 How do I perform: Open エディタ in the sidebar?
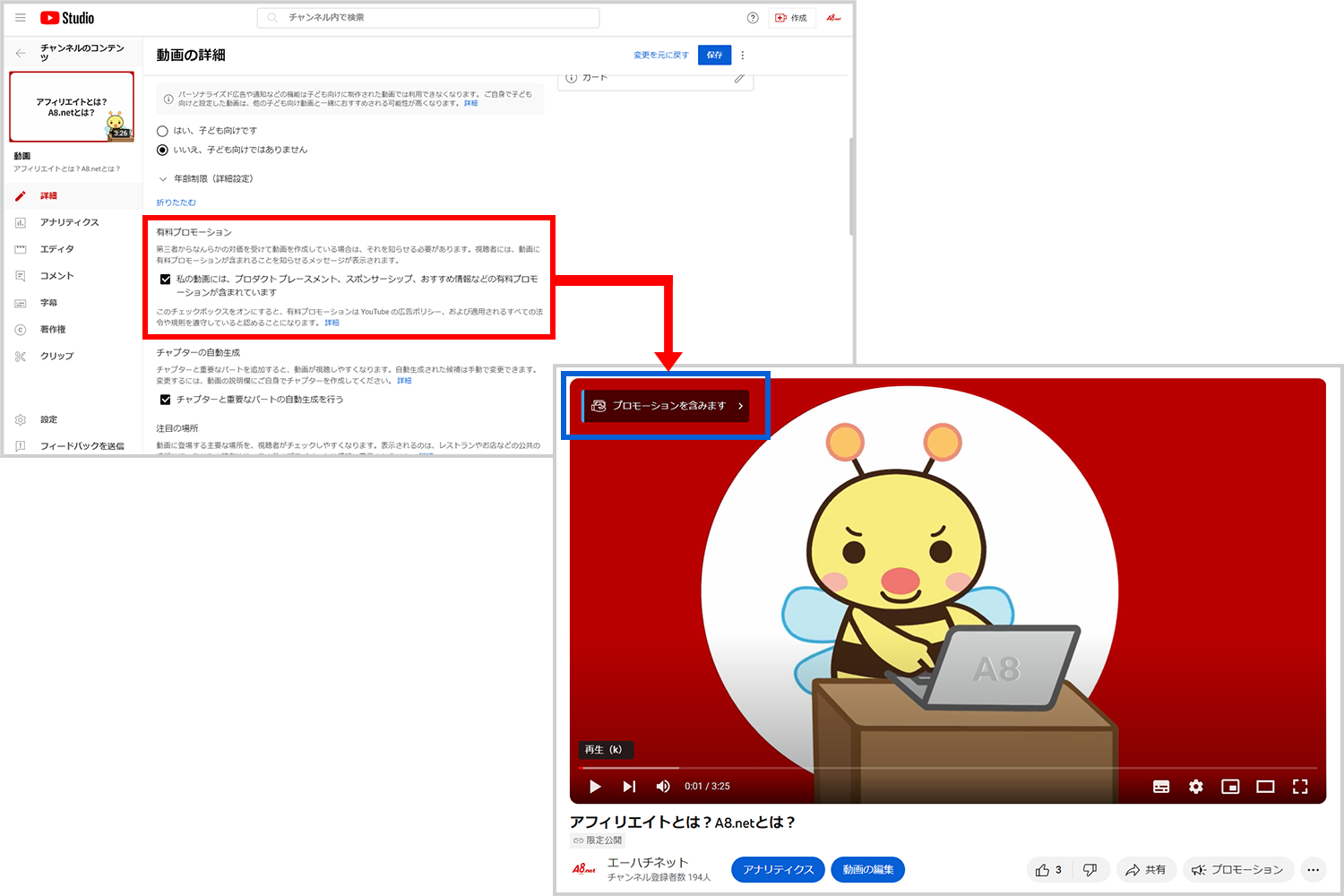click(56, 249)
